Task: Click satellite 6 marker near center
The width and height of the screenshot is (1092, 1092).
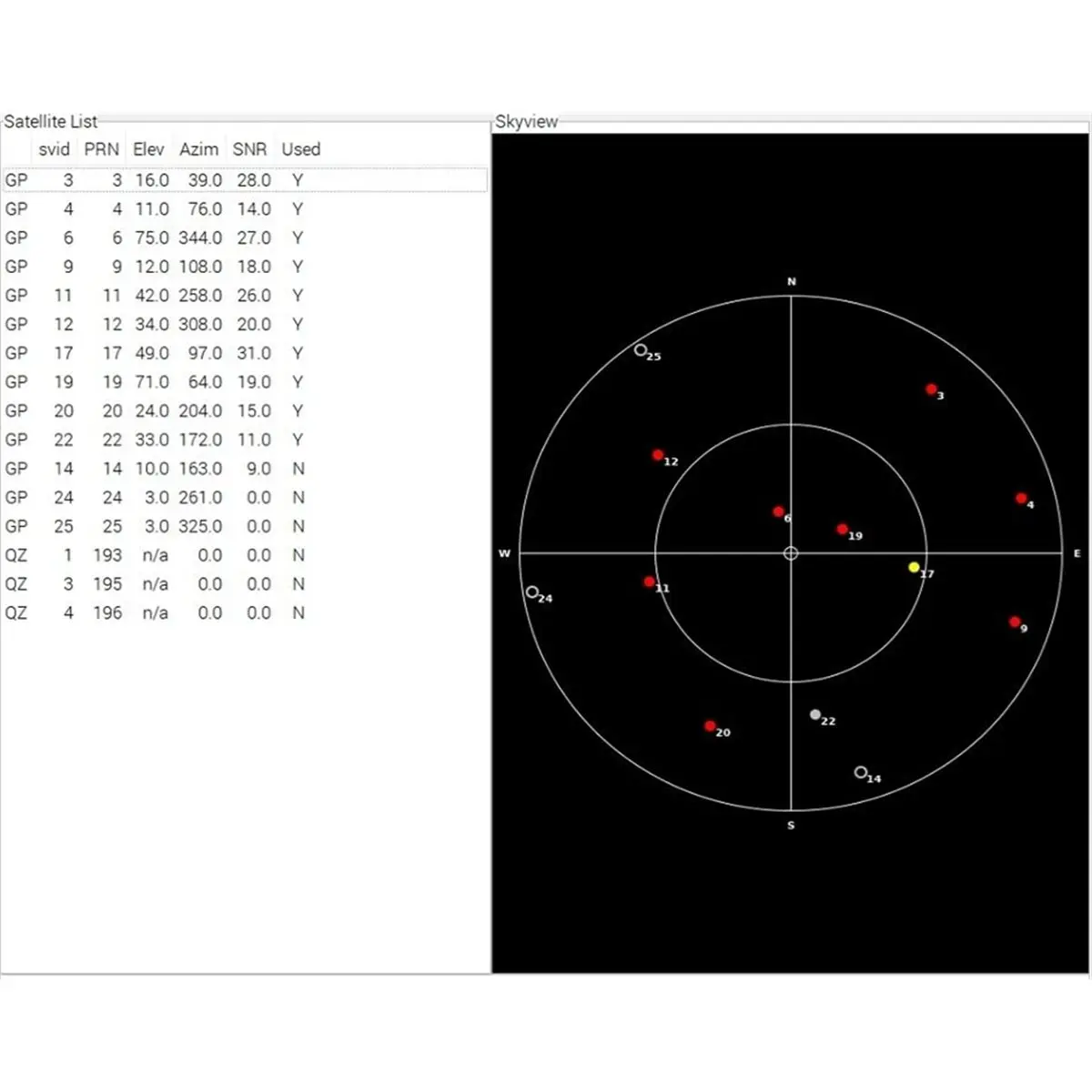Action: (778, 512)
